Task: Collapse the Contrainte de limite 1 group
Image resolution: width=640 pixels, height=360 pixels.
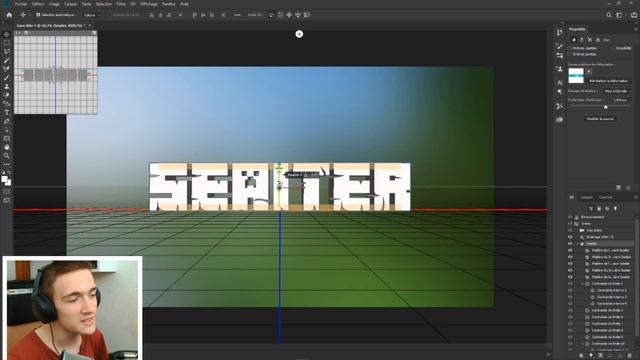Action: [582, 284]
